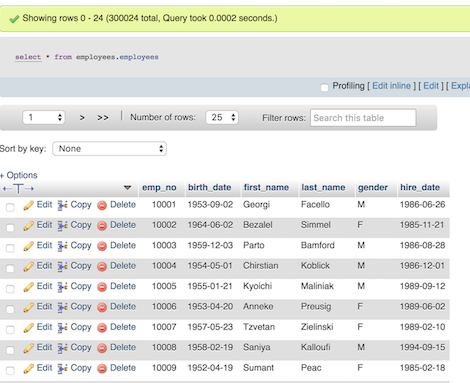Open the page number dropdown

coord(44,117)
